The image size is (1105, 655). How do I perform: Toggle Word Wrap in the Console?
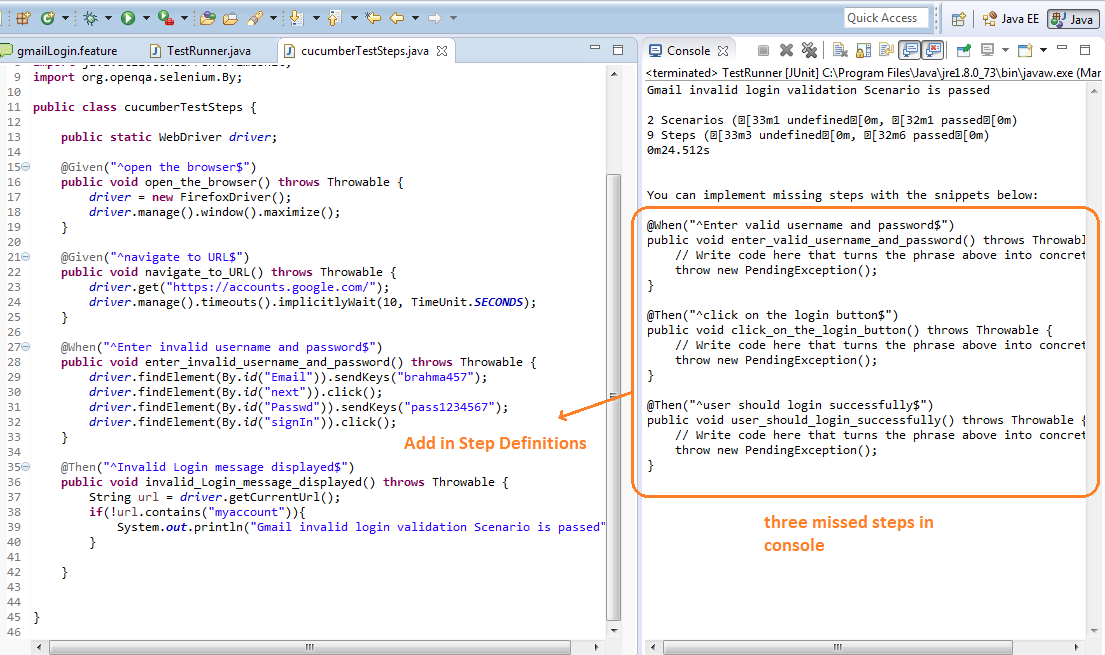click(885, 50)
